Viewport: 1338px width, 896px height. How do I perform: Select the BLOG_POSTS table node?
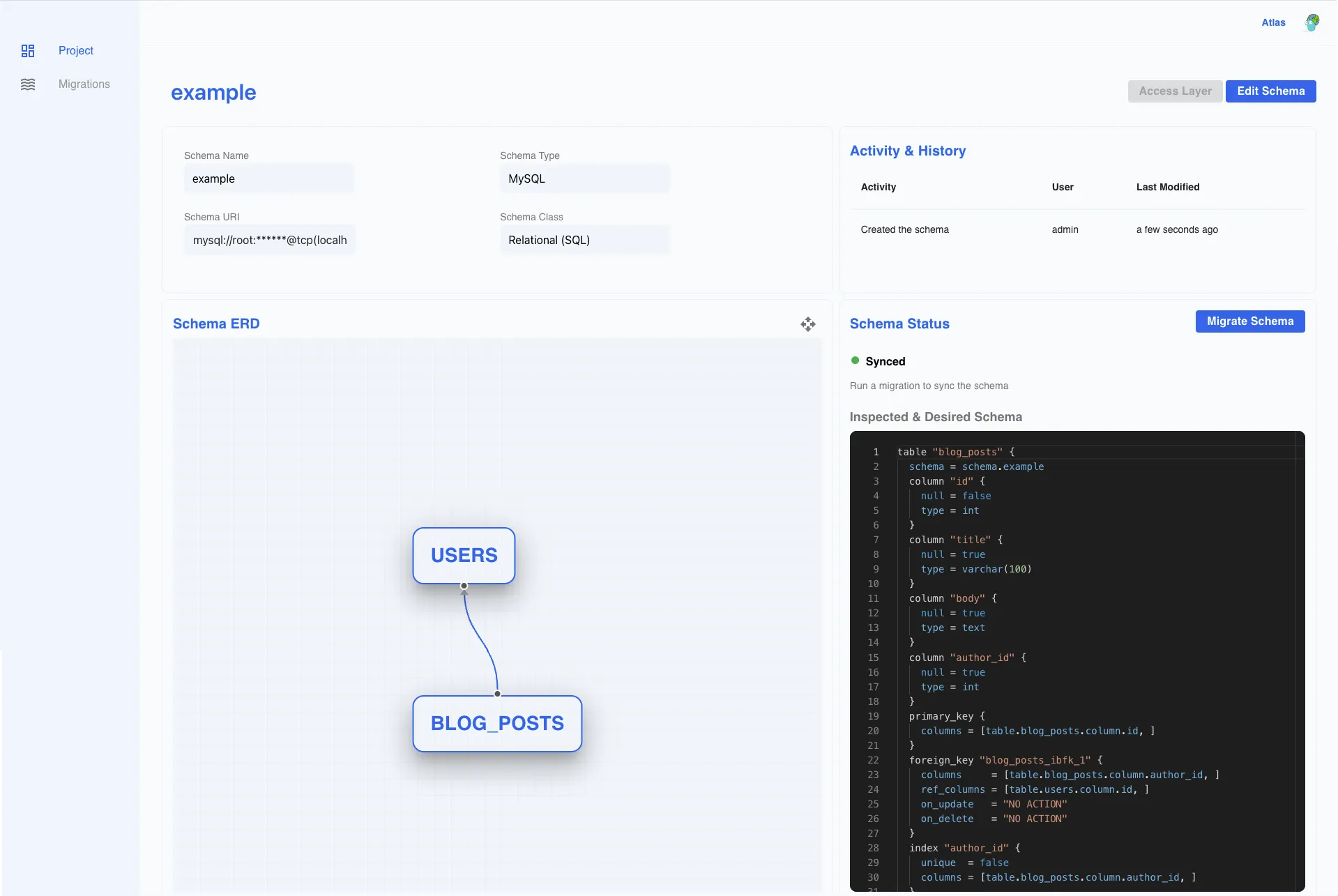[x=497, y=724]
